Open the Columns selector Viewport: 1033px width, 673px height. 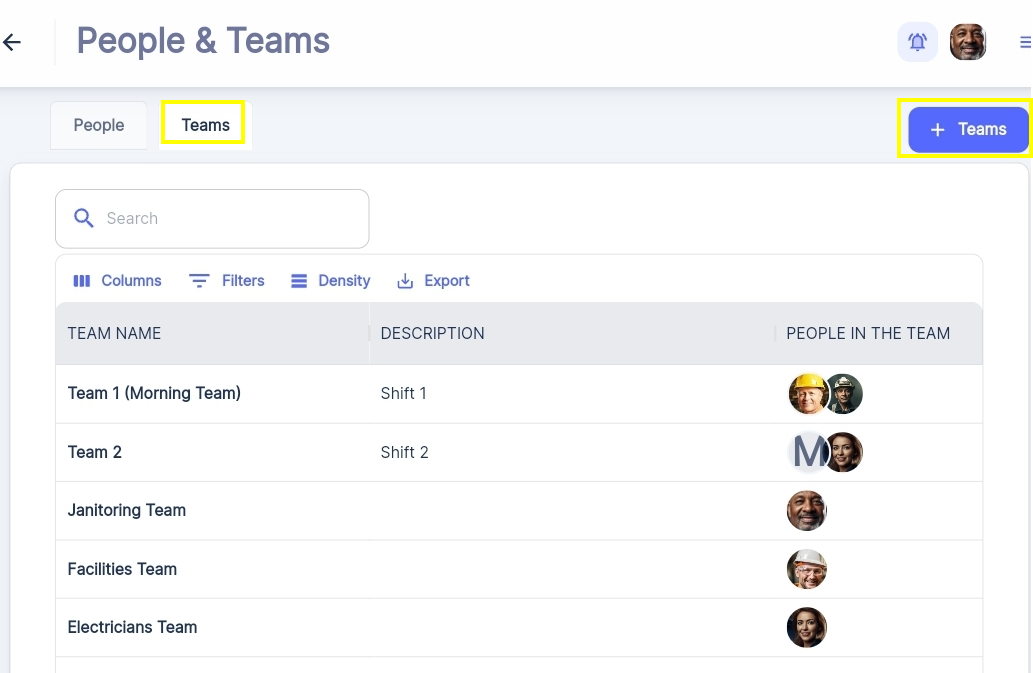coord(118,281)
